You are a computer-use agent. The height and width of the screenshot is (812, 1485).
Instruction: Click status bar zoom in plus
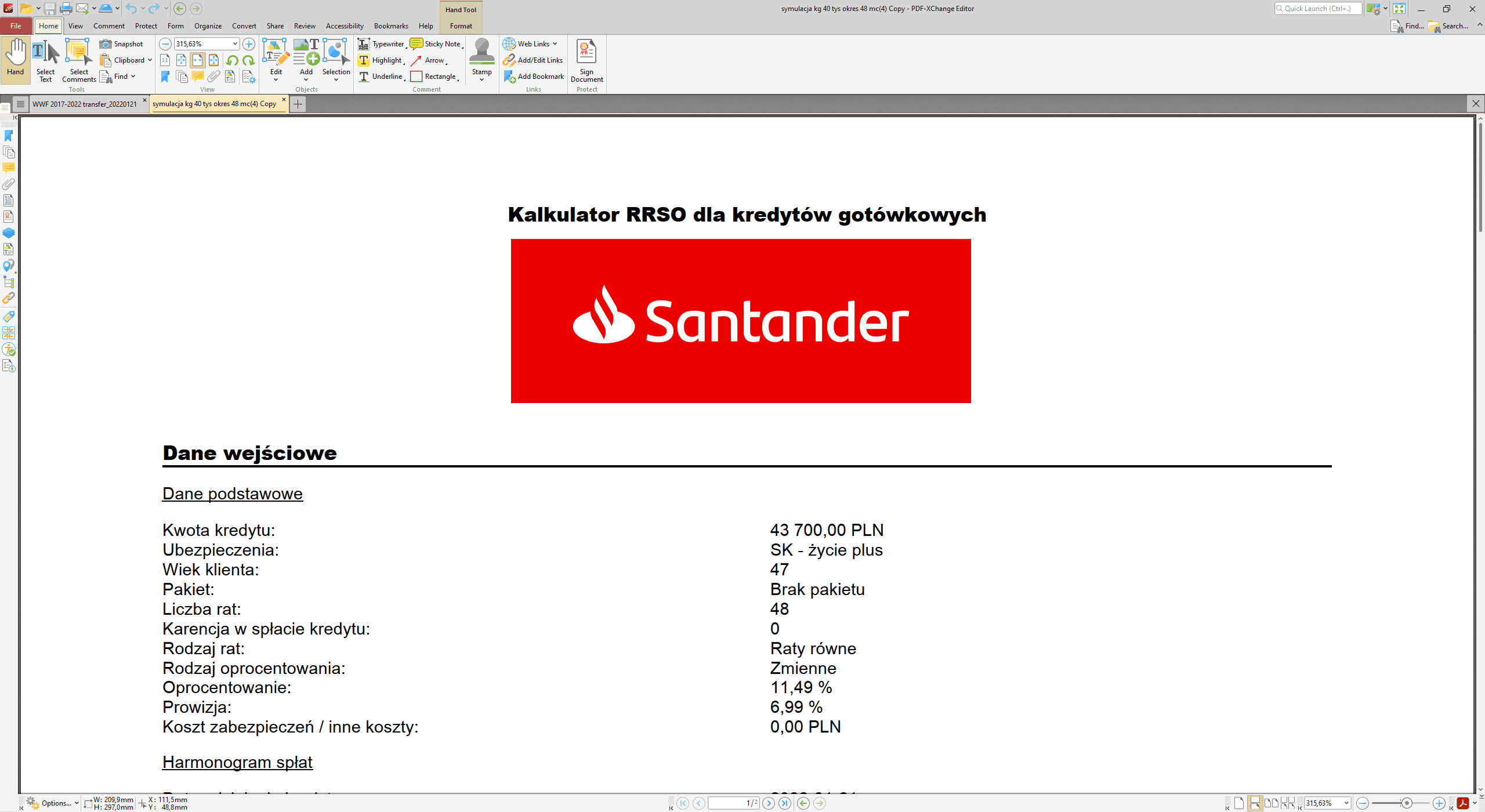(x=1439, y=803)
